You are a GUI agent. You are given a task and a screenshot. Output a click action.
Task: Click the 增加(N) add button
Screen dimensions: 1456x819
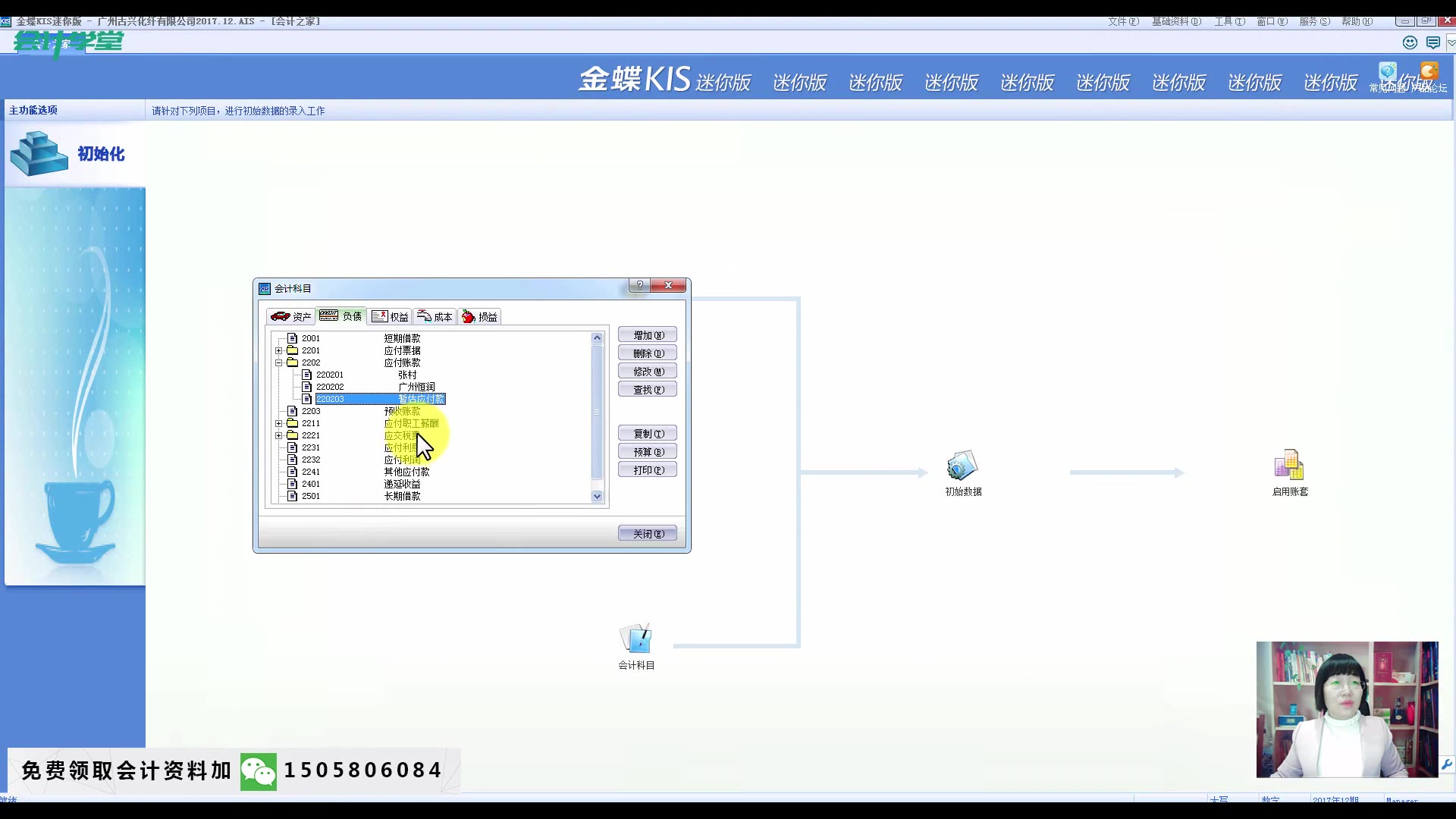648,335
